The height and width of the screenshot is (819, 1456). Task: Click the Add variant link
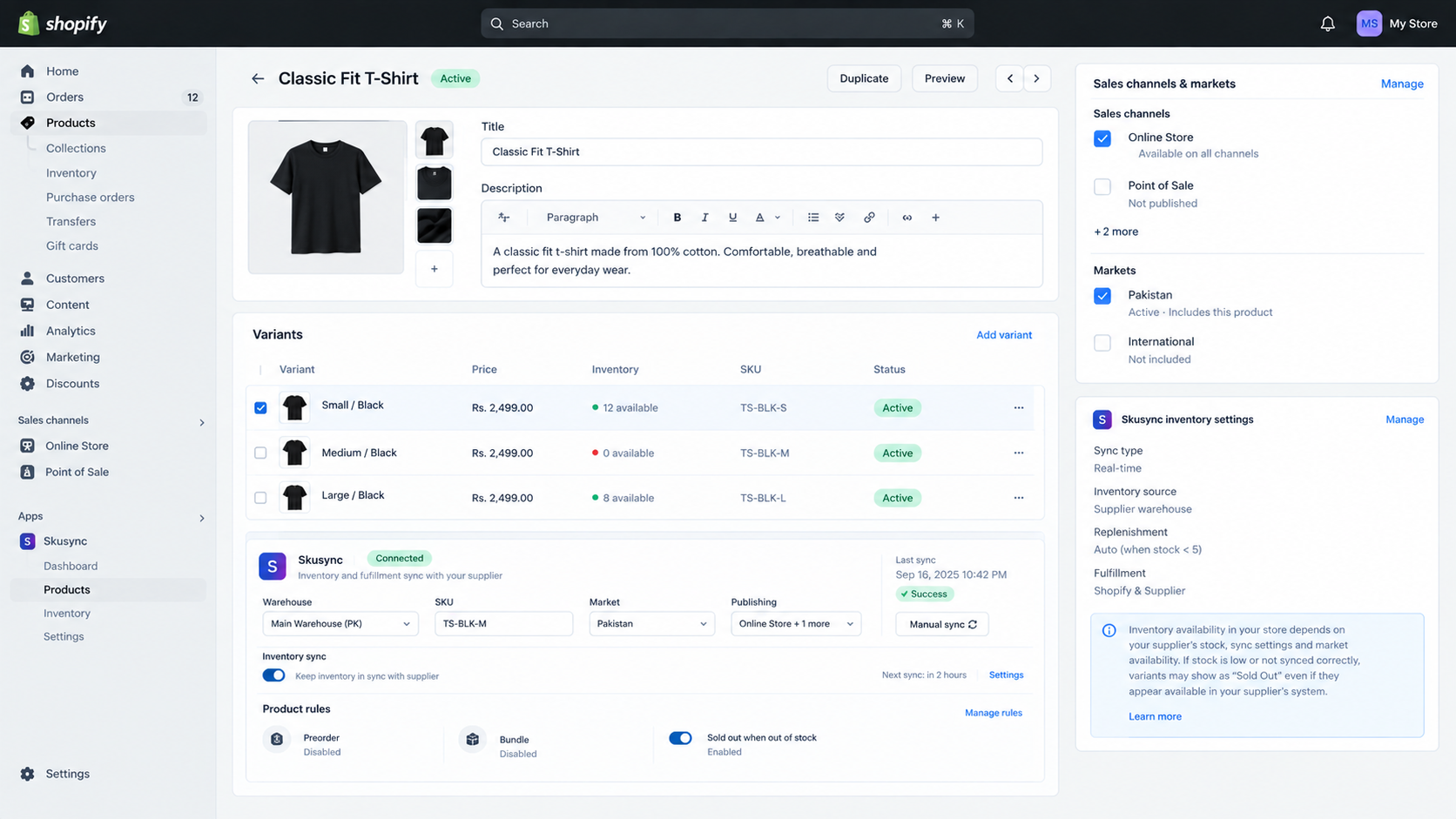click(1004, 335)
